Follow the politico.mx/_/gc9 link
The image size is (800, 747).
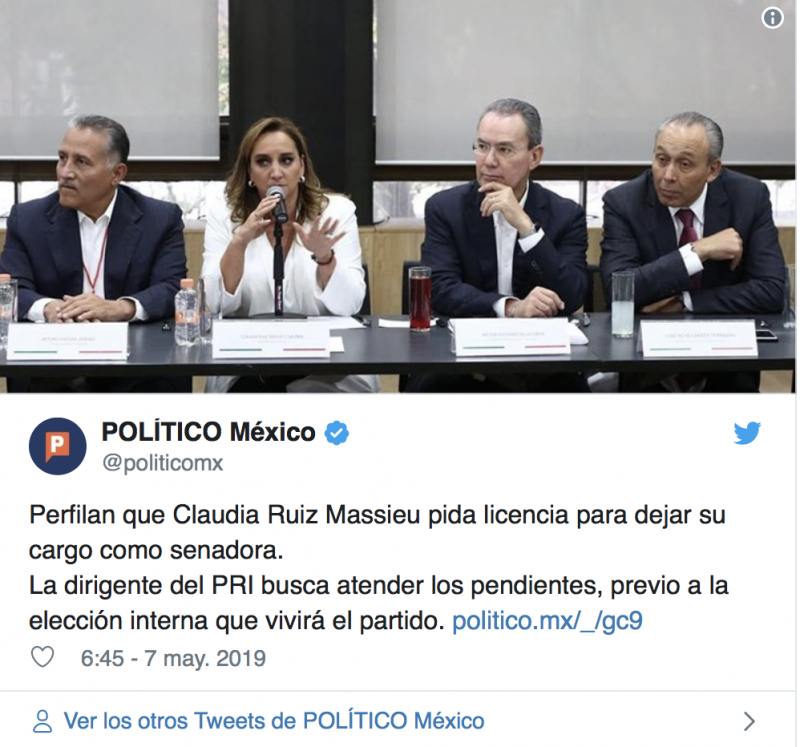547,621
